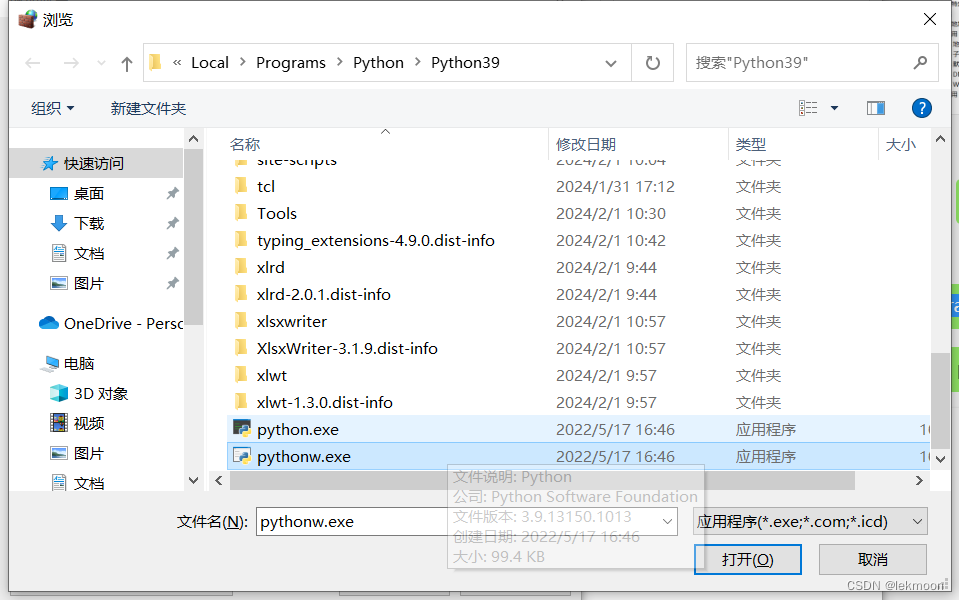This screenshot has width=959, height=600.
Task: Expand the address bar history dropdown
Action: (x=610, y=63)
